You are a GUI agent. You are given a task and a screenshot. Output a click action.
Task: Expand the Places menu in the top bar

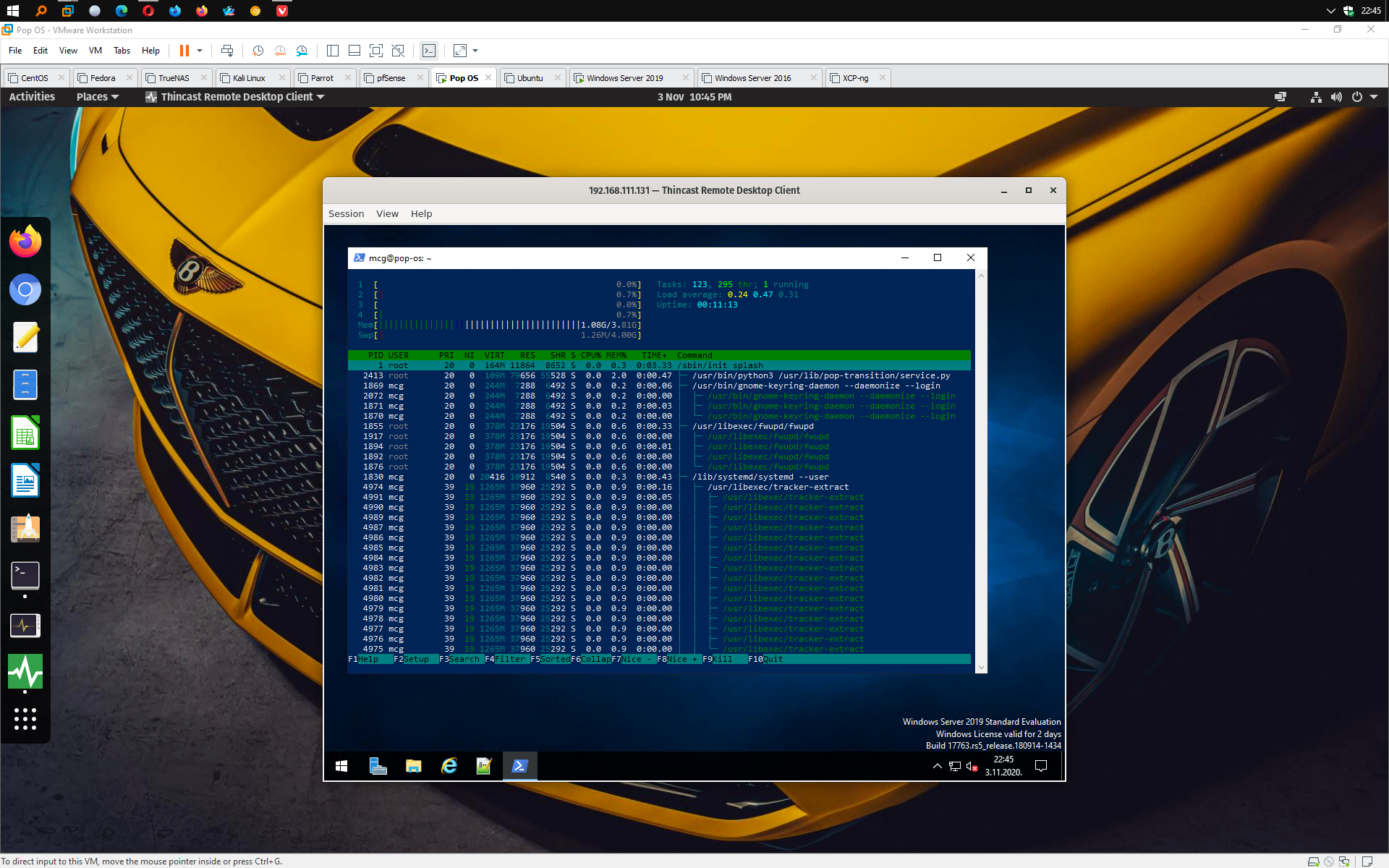click(x=97, y=97)
